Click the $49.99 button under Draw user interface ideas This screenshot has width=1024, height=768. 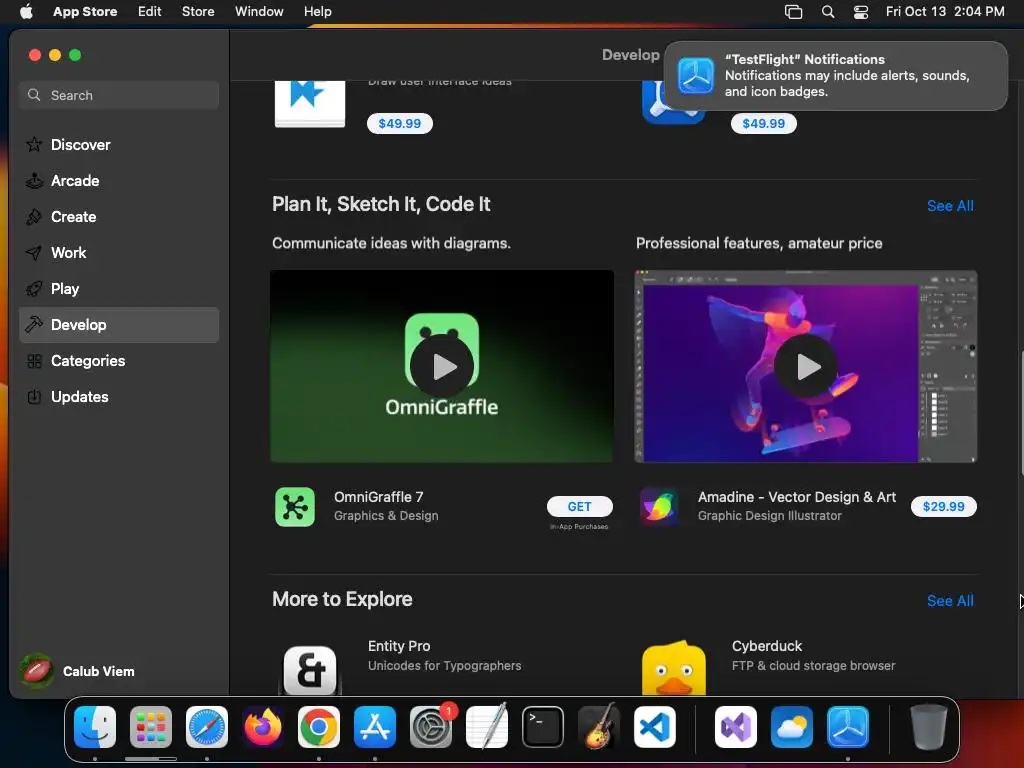click(x=400, y=123)
